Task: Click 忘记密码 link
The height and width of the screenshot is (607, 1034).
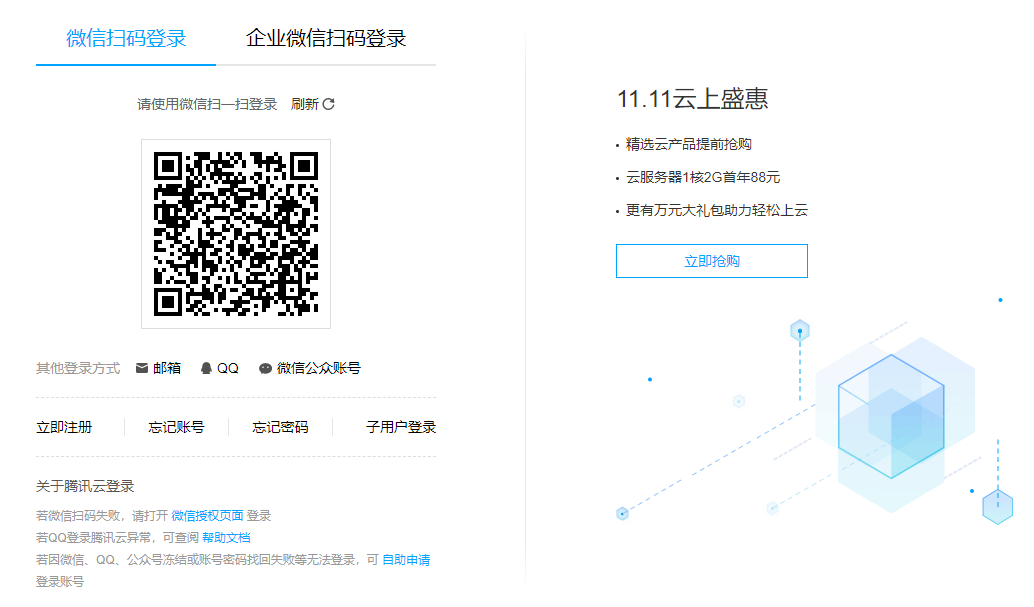Action: pyautogui.click(x=280, y=428)
